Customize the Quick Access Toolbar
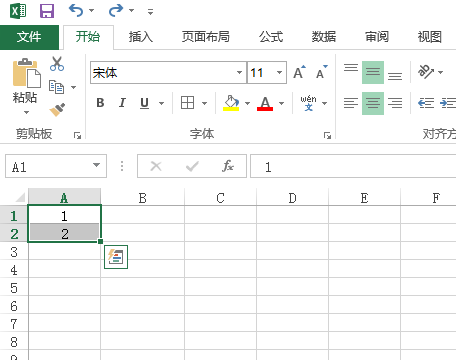456x360 pixels. 150,12
